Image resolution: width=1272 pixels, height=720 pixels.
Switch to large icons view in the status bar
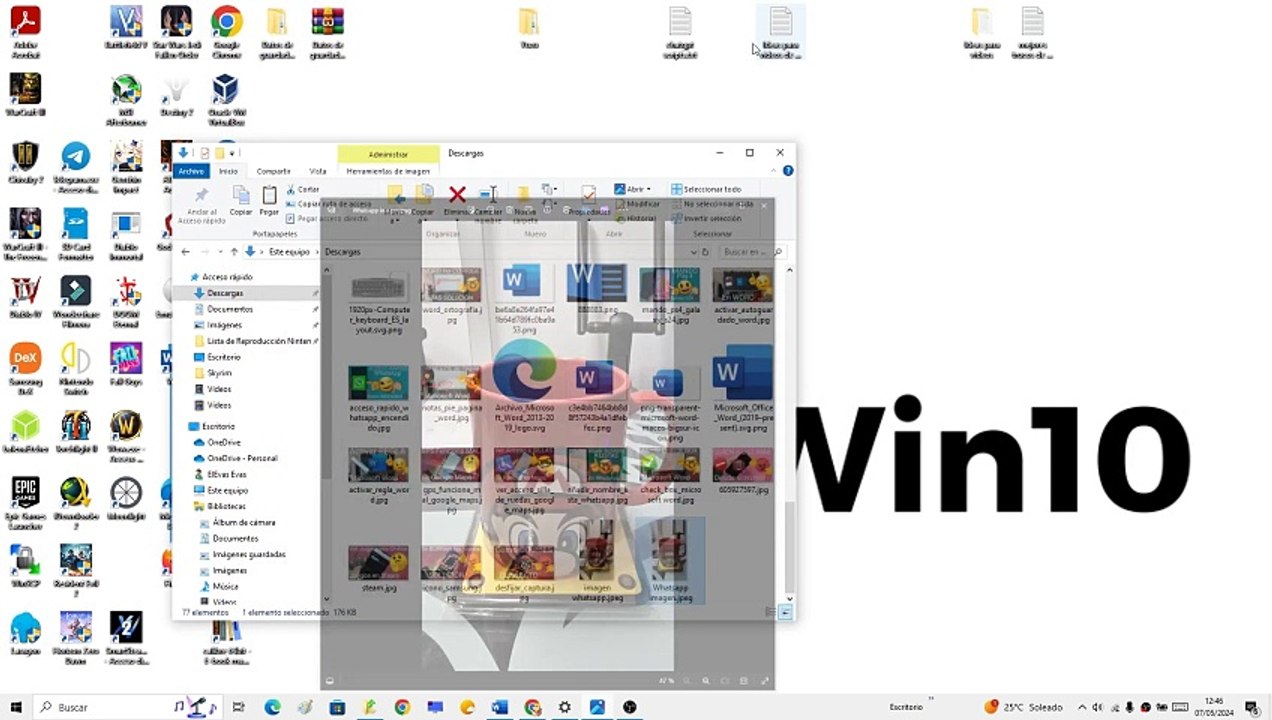click(788, 611)
